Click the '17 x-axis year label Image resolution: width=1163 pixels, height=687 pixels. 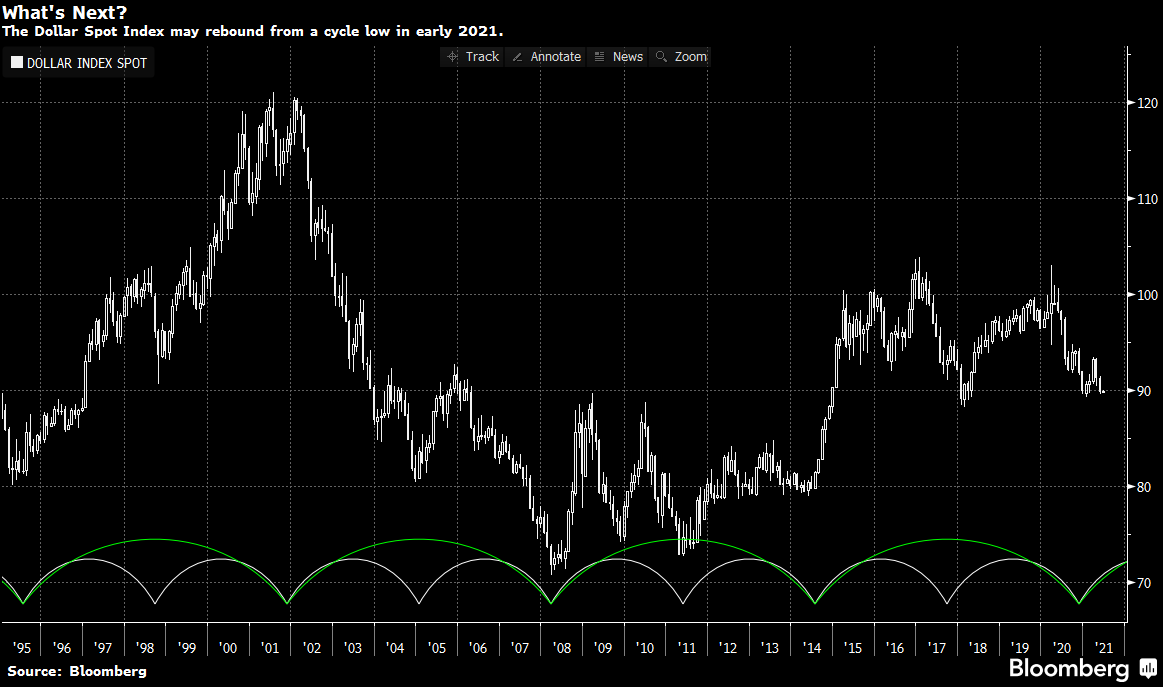click(937, 648)
